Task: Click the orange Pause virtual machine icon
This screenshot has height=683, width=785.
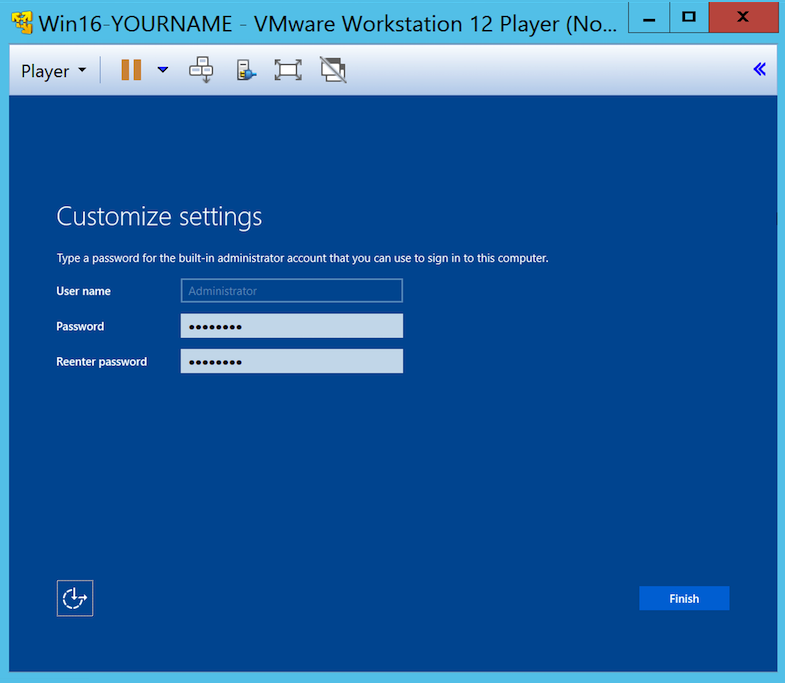Action: click(131, 70)
